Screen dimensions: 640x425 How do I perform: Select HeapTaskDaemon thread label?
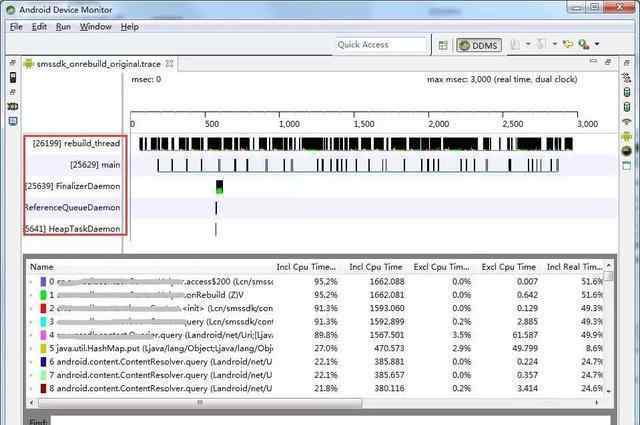click(x=73, y=229)
